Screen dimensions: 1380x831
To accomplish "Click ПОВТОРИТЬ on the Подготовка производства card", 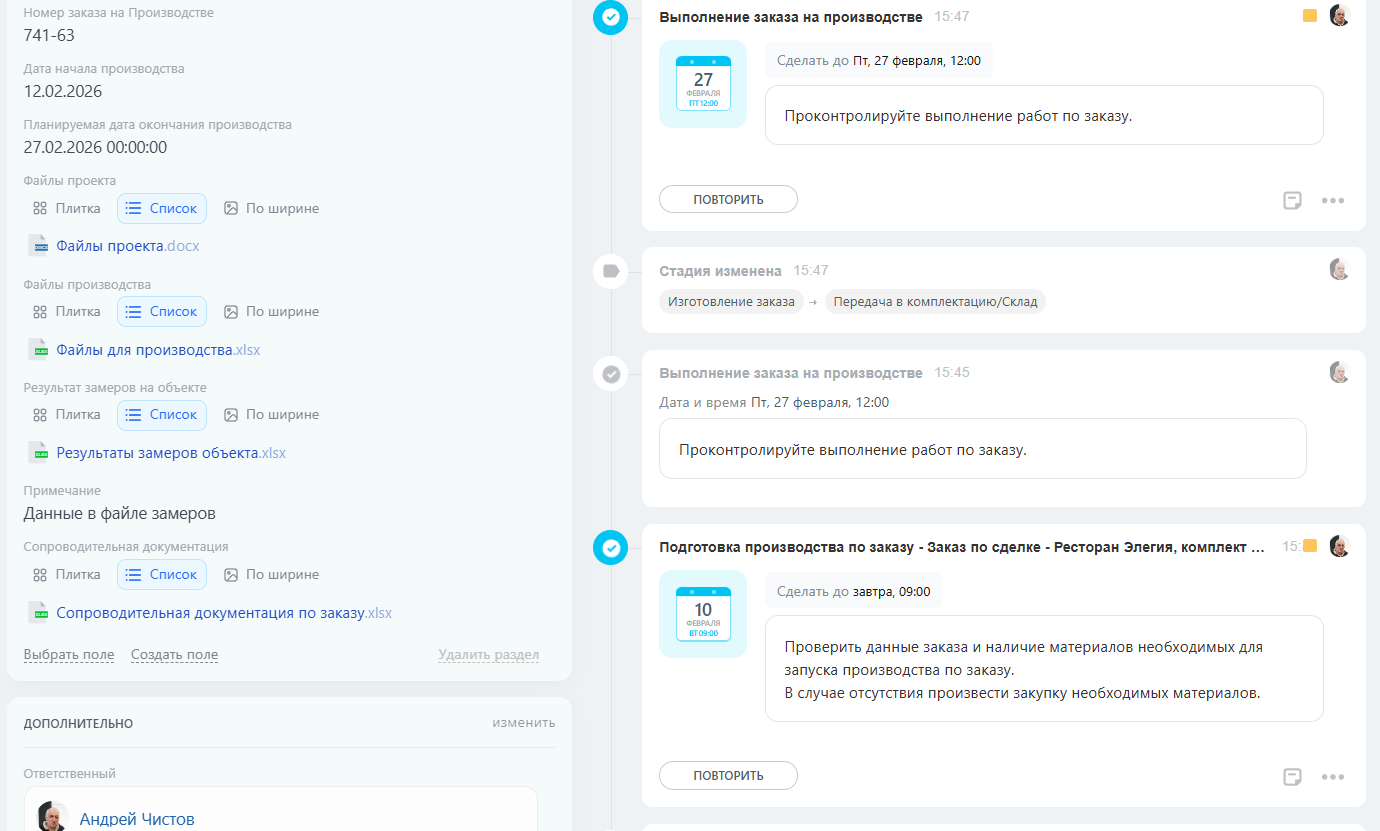I will tap(728, 775).
